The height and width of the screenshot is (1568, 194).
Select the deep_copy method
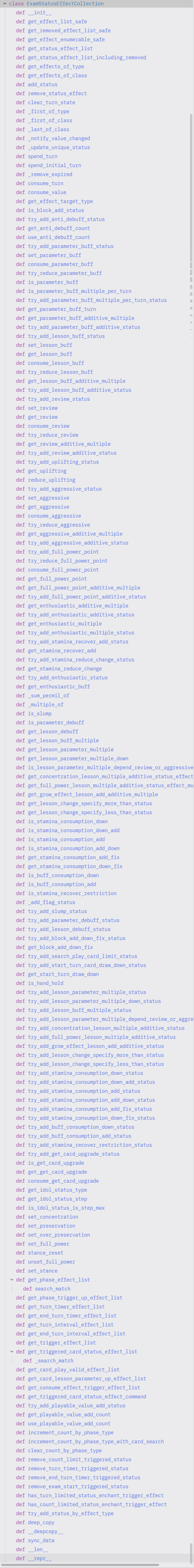click(41, 1522)
